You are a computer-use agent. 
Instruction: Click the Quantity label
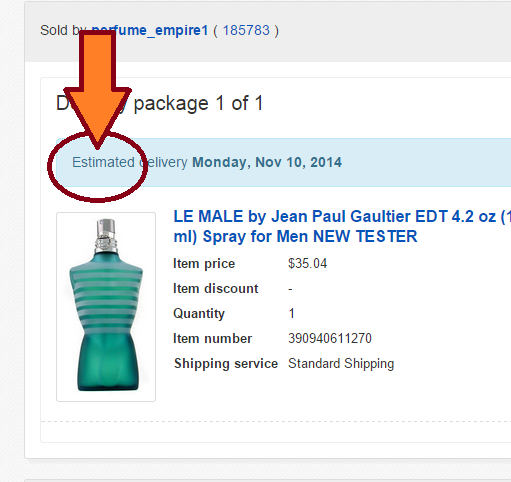[x=199, y=314]
